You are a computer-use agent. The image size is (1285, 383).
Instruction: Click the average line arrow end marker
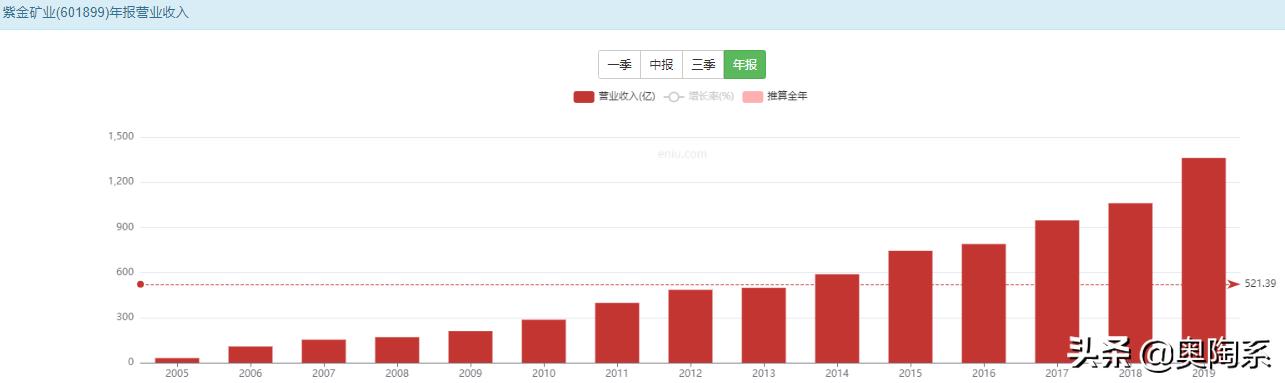click(1234, 284)
